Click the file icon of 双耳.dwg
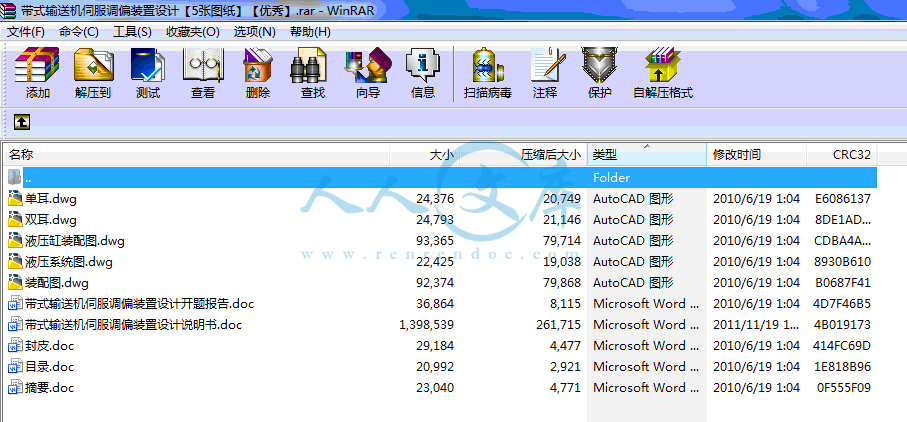 [15, 220]
